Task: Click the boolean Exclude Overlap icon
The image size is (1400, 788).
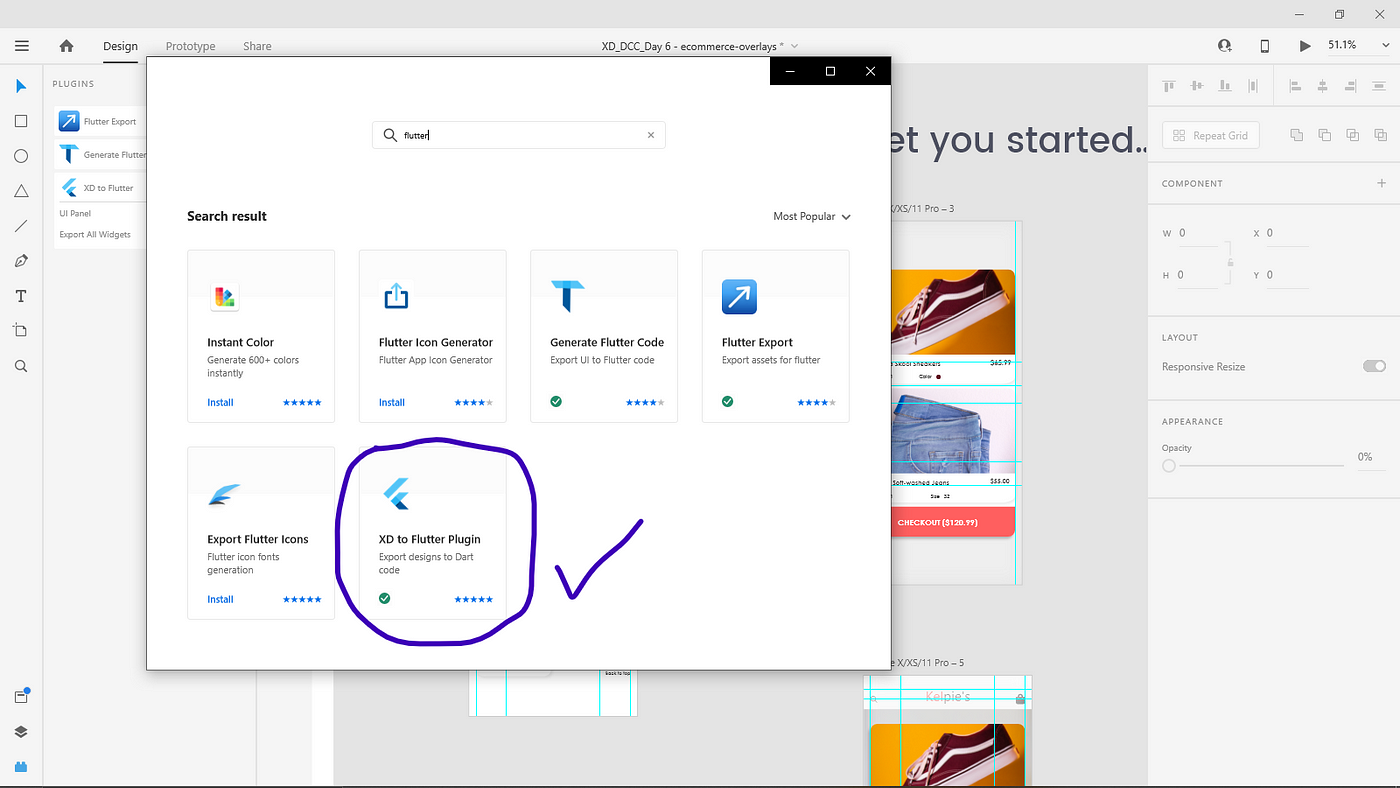Action: coord(1380,135)
